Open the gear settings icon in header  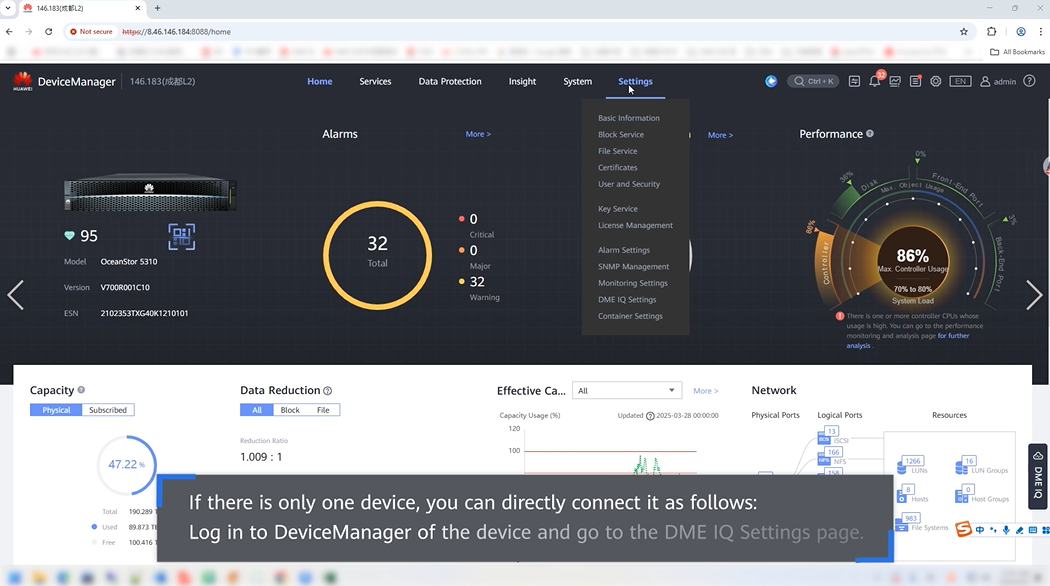click(936, 82)
